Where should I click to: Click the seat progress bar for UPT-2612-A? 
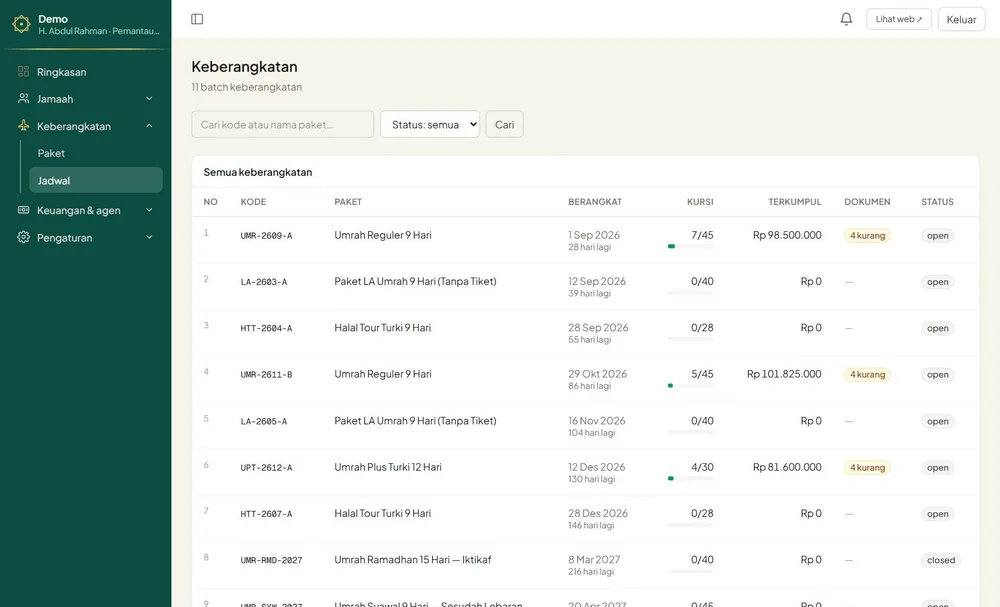[x=691, y=478]
